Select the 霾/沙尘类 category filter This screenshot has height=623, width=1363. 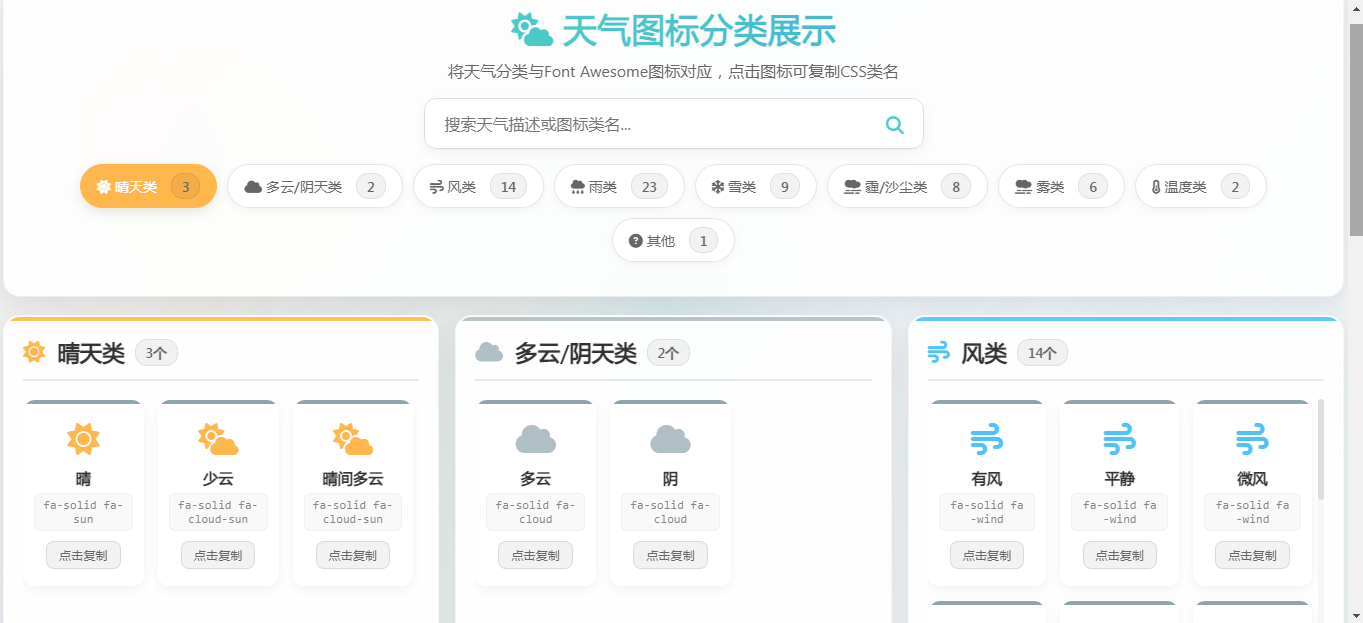(907, 186)
